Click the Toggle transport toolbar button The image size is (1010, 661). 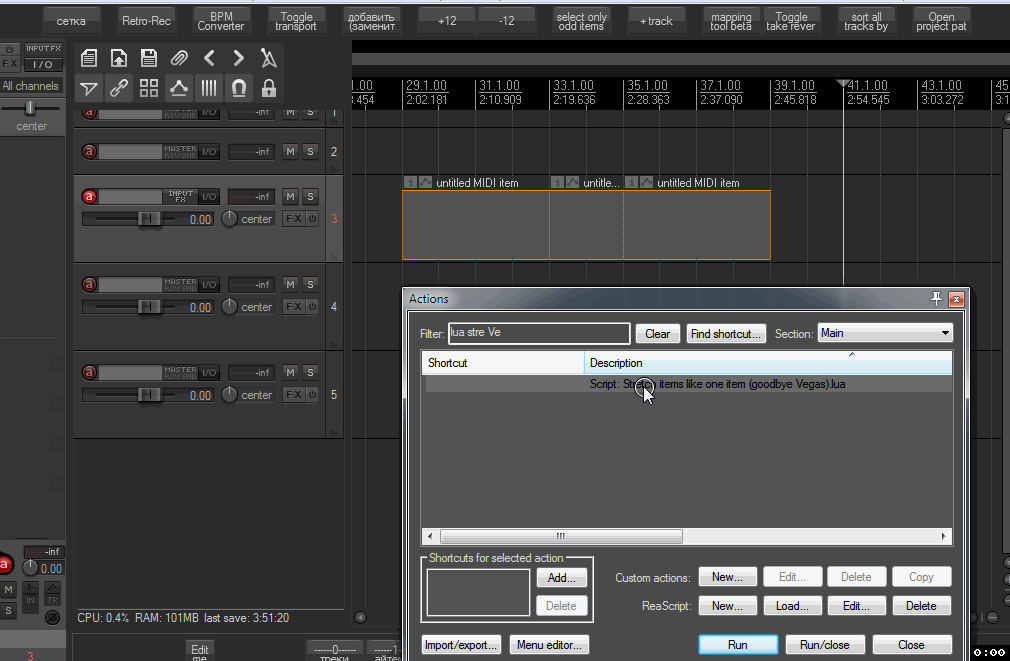(296, 21)
